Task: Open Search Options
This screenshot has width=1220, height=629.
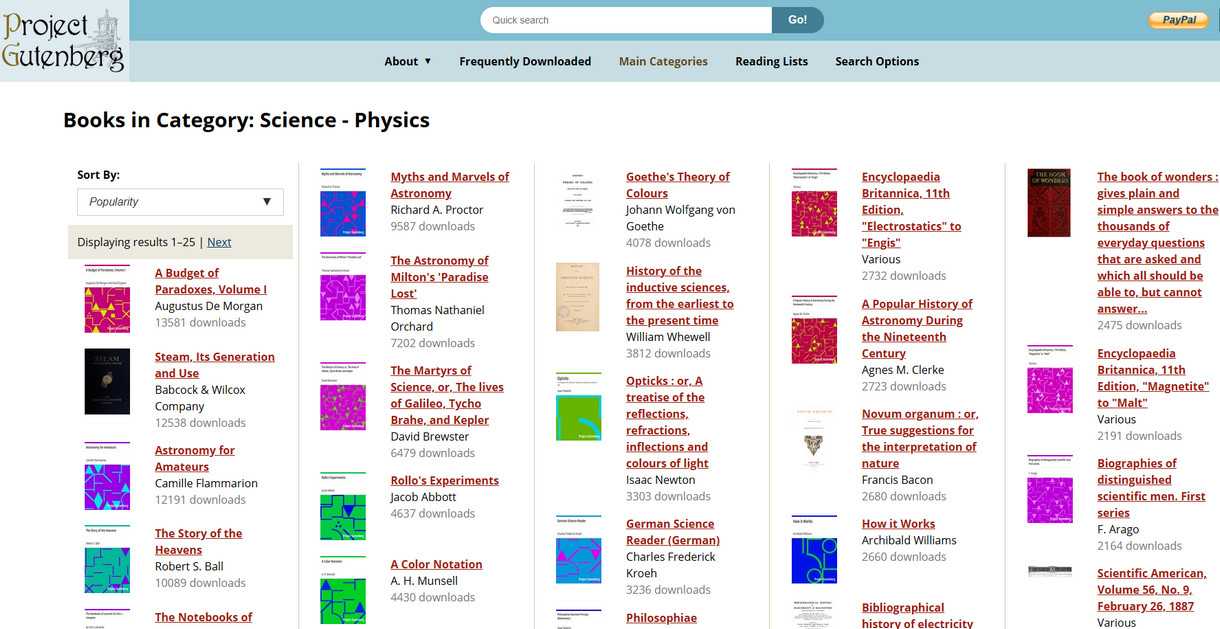Action: coord(877,61)
